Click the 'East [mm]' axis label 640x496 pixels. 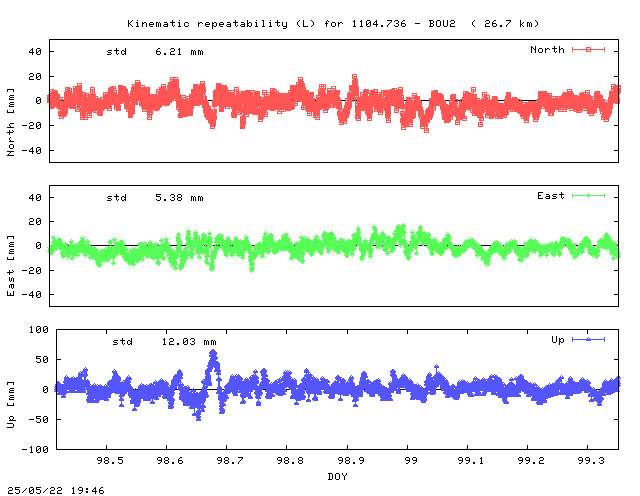coord(11,266)
